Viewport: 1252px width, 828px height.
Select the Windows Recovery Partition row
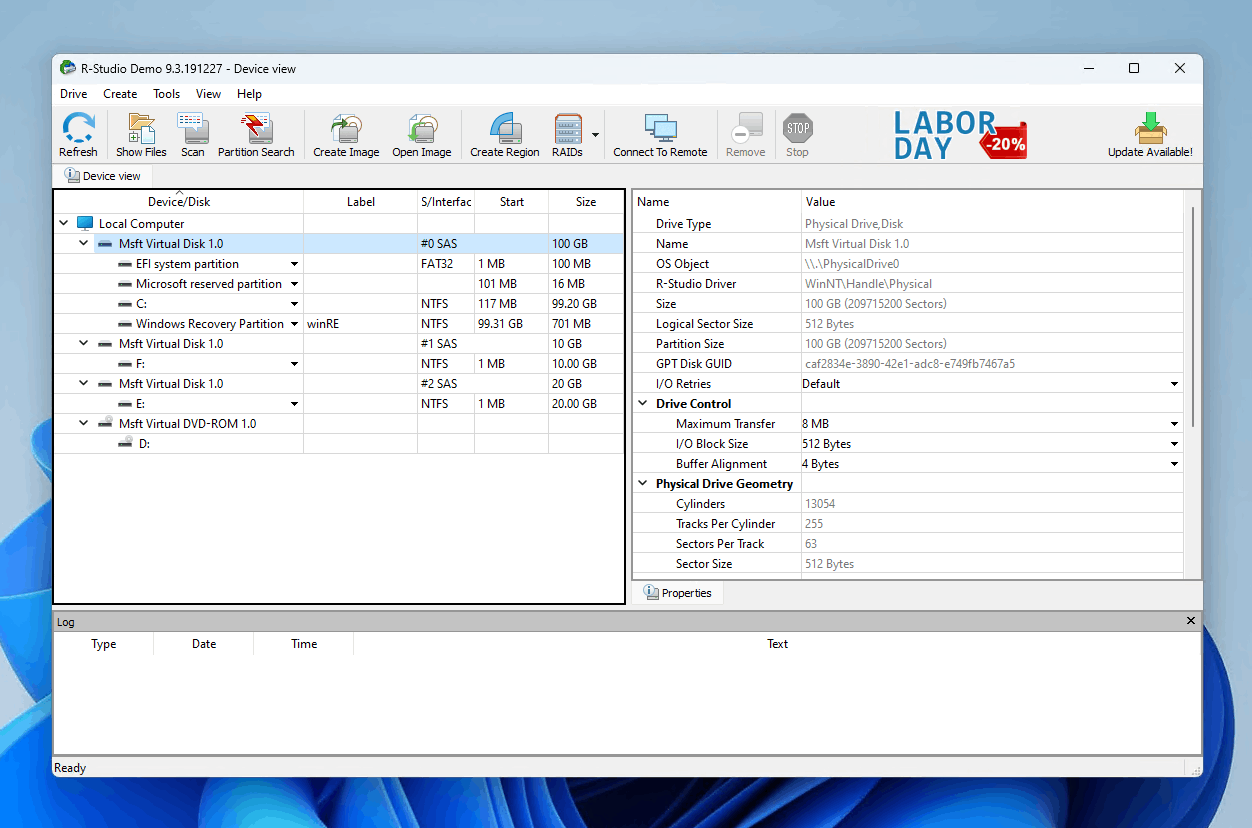(x=339, y=324)
